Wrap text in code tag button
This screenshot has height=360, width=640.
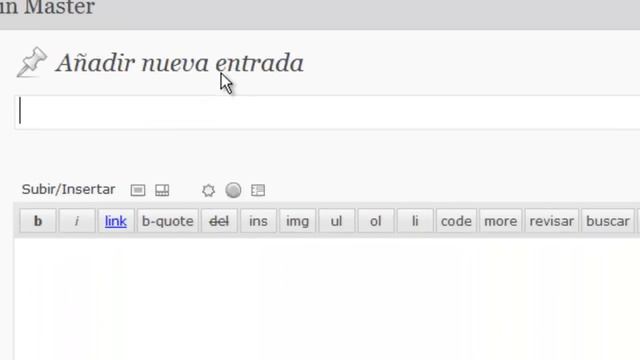[x=456, y=221]
